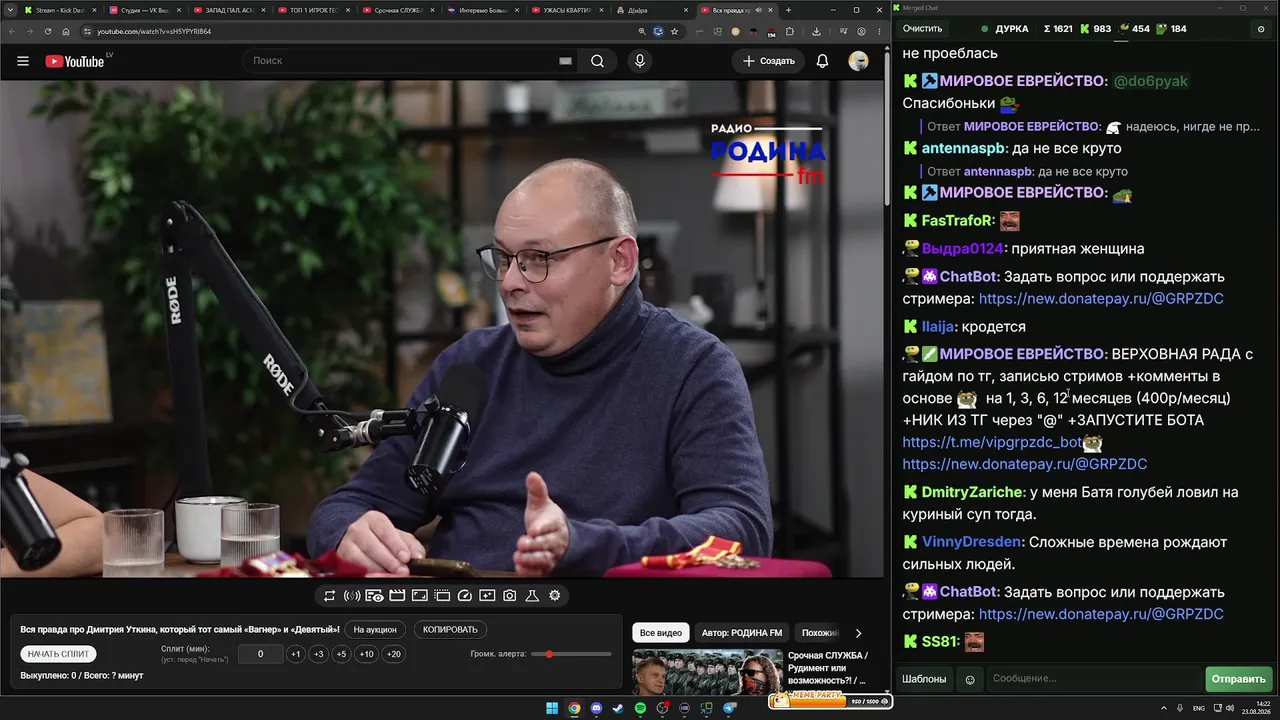Click the window-with-dotted-top icon in player toolbar

(x=442, y=596)
